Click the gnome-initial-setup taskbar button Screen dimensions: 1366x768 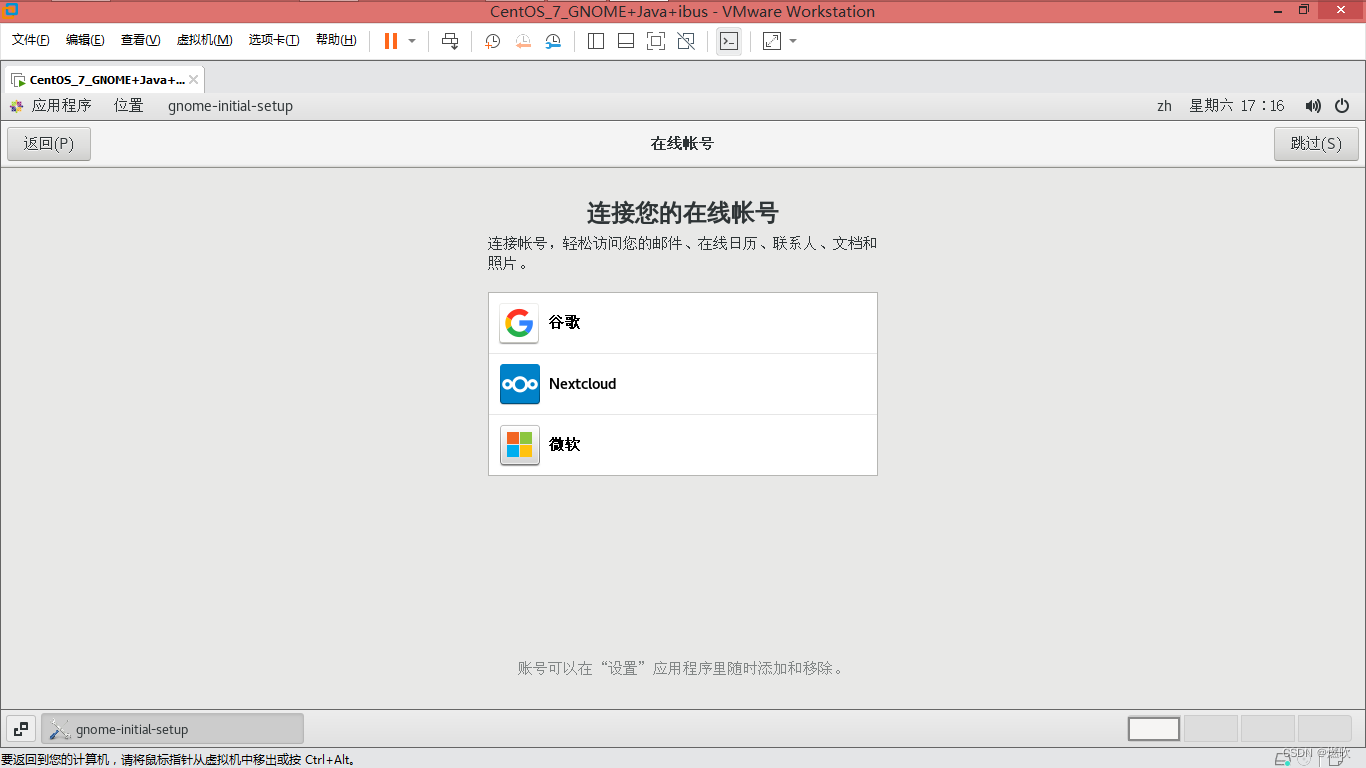[172, 729]
